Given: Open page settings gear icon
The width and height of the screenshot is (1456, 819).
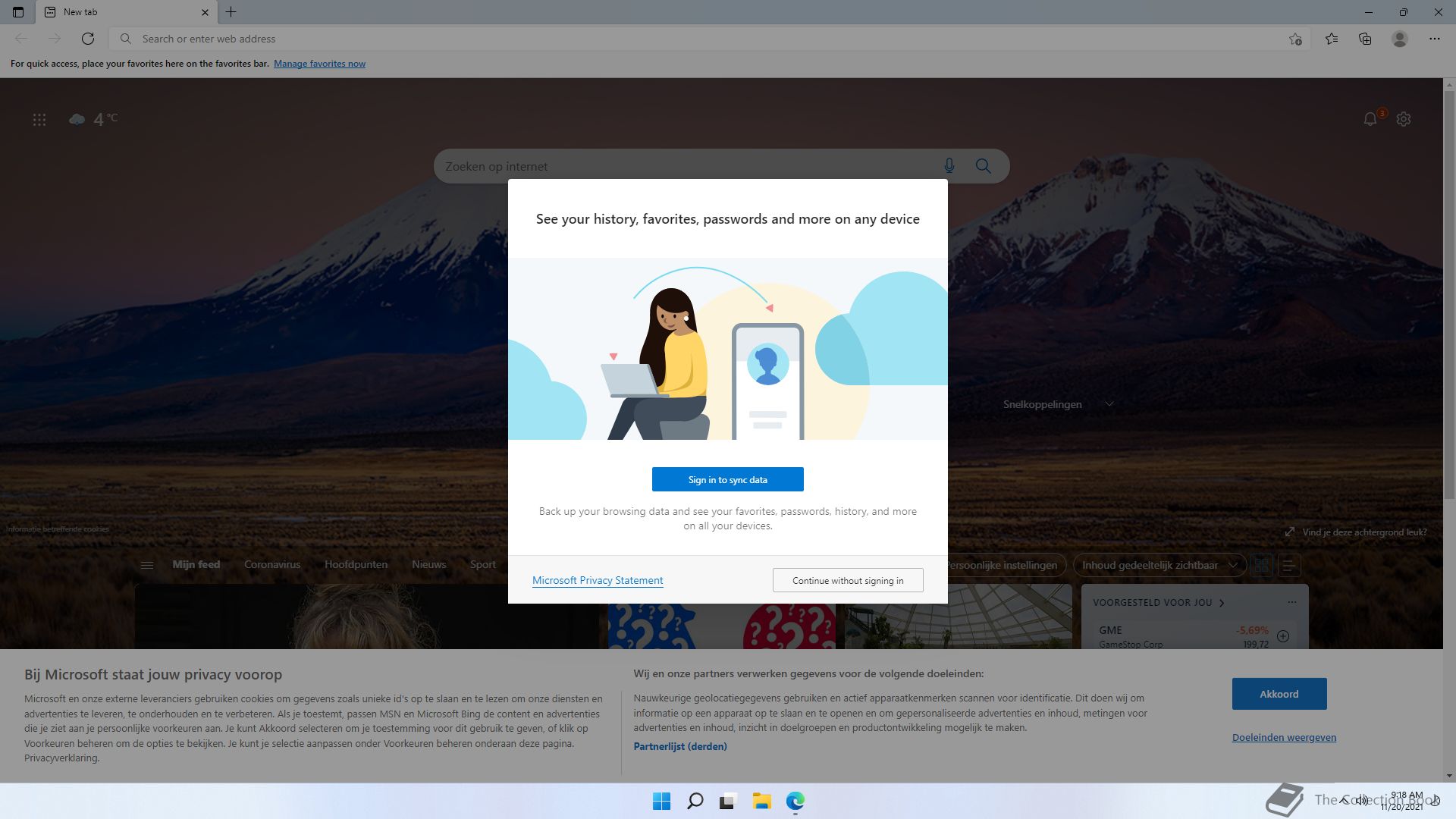Looking at the screenshot, I should coord(1404,119).
